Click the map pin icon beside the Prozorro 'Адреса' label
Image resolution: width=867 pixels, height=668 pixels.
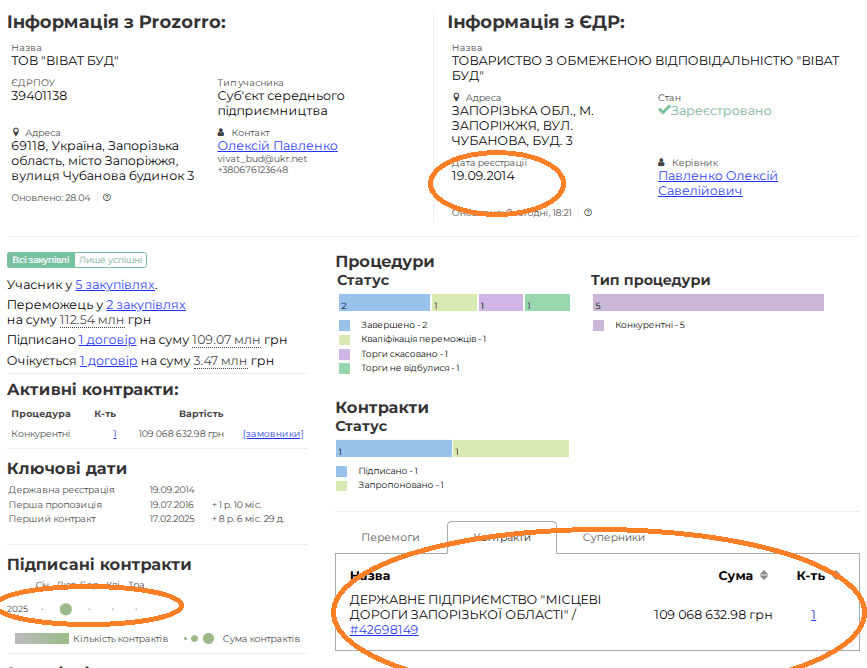[16, 132]
